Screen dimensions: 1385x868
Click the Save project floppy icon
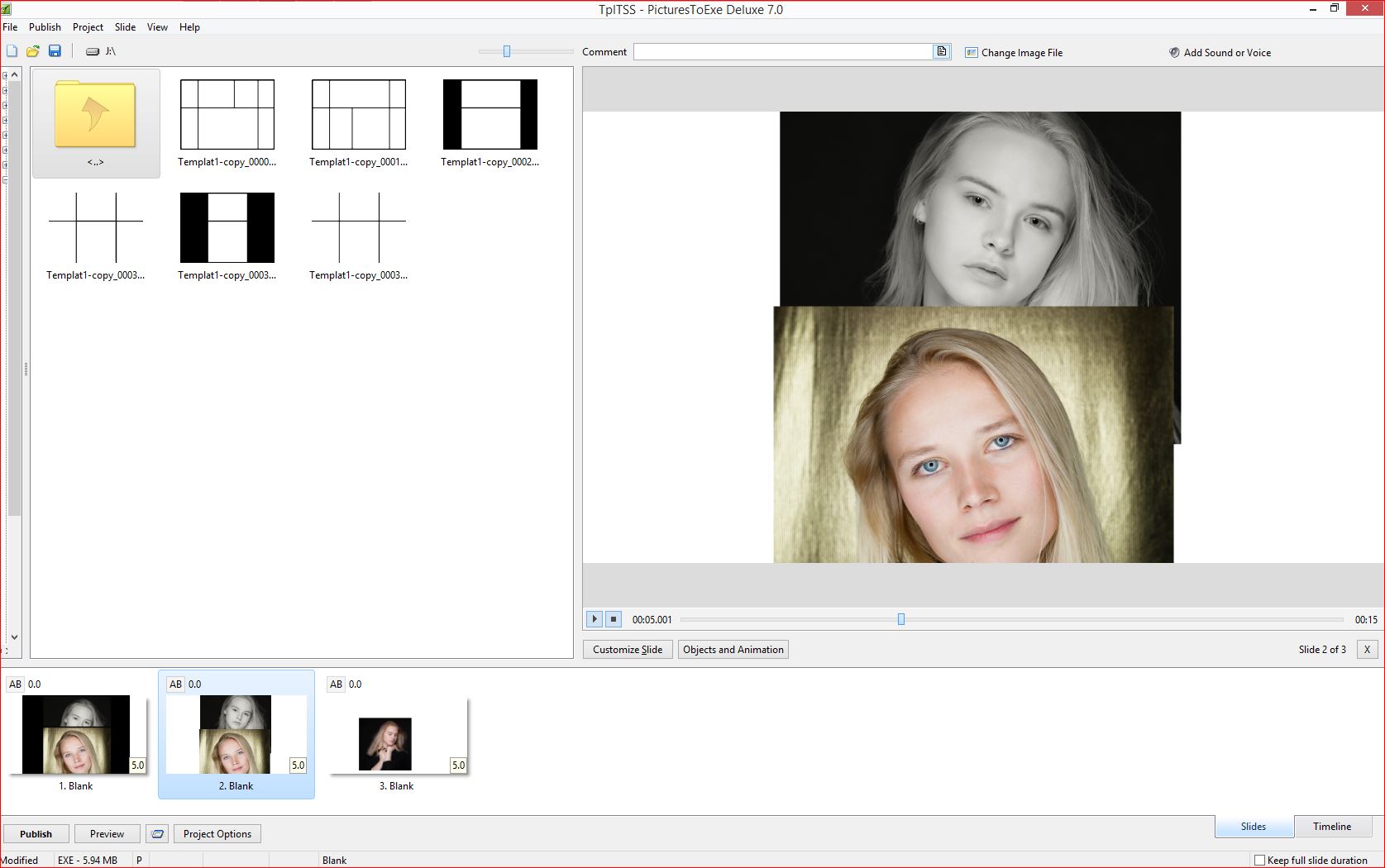[x=55, y=51]
